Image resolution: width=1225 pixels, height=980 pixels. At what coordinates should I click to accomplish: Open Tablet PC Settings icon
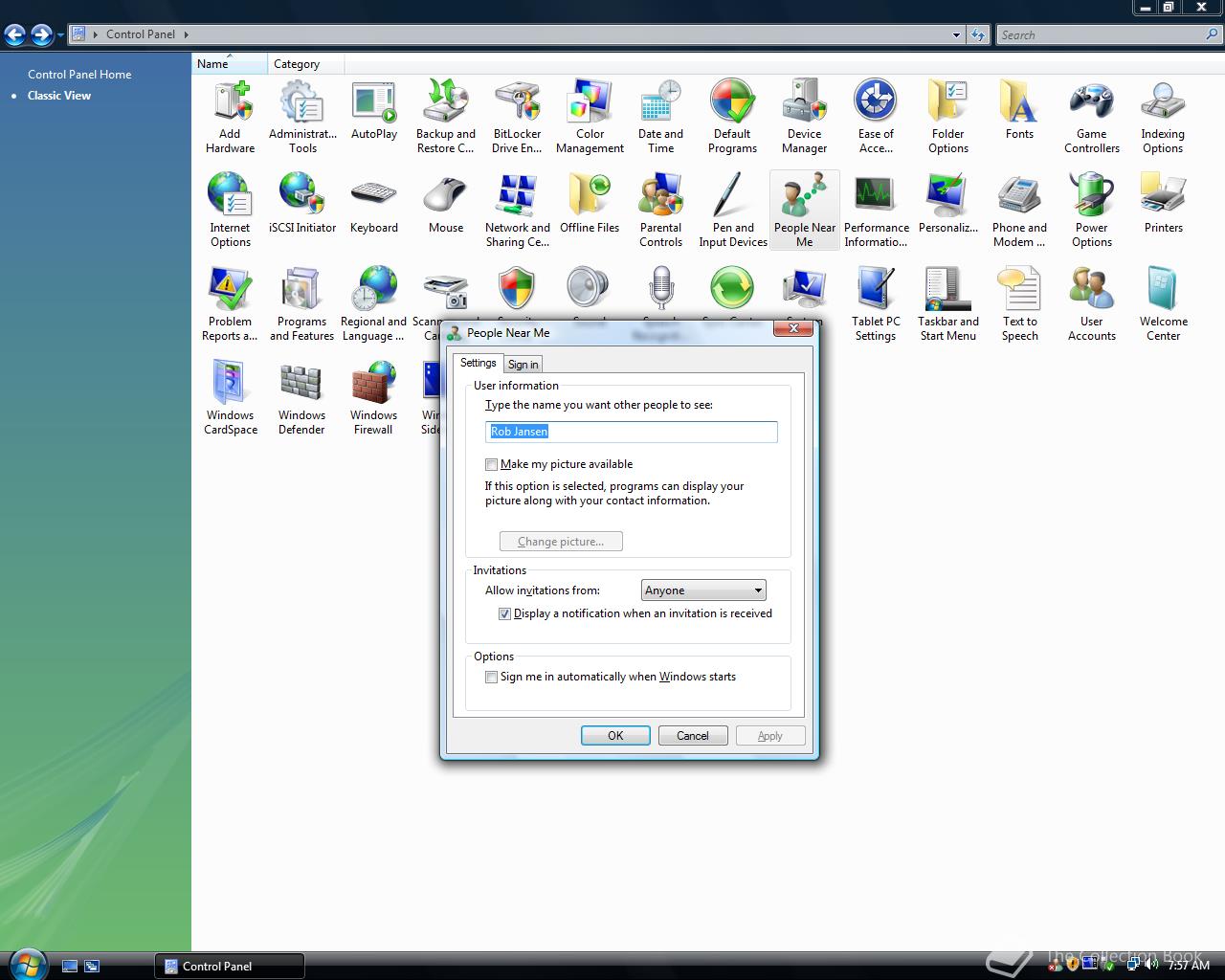coord(876,304)
